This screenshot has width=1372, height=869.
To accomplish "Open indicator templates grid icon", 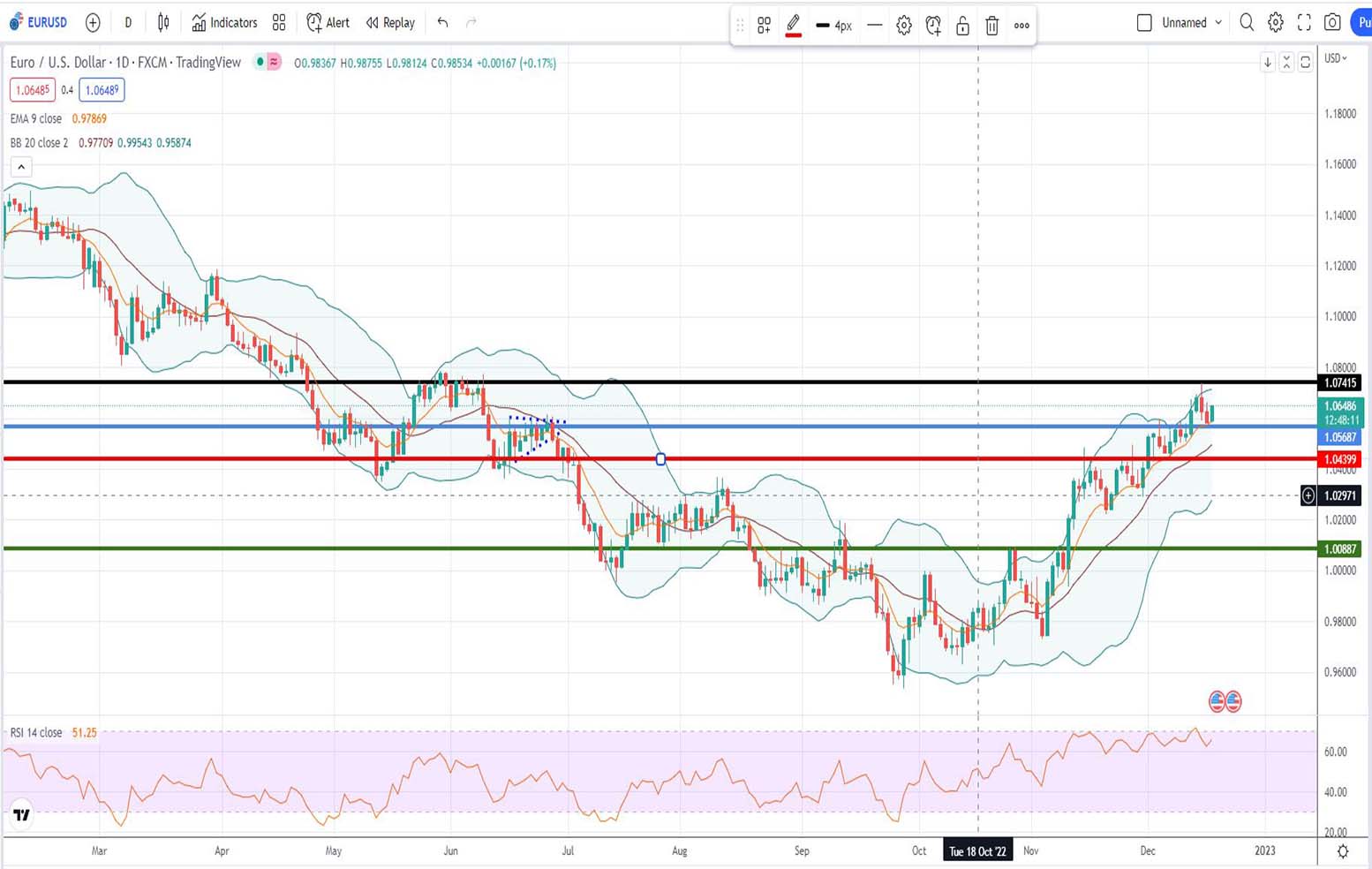I will tap(279, 23).
